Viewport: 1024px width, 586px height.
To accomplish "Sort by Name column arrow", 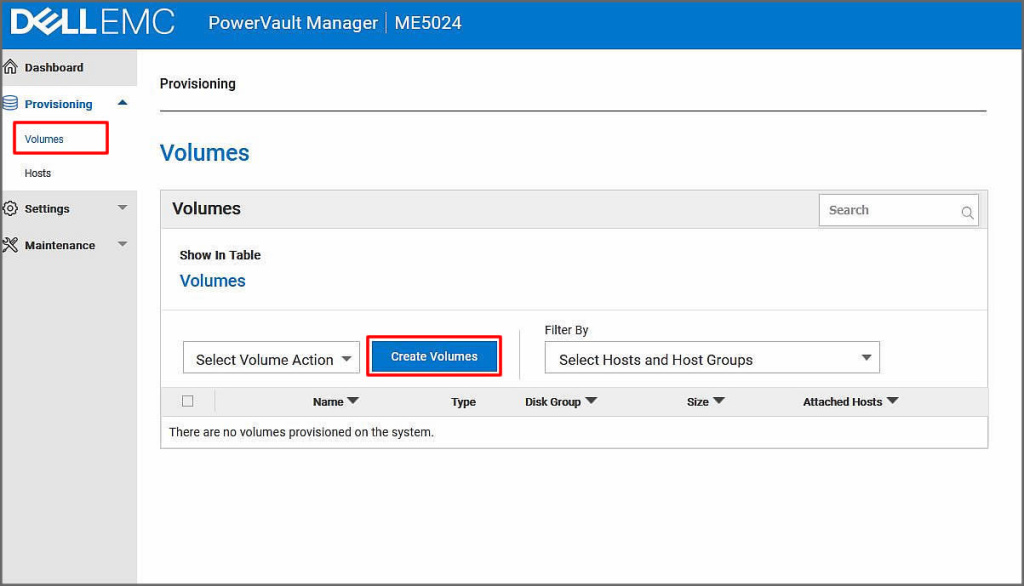I will [x=352, y=401].
